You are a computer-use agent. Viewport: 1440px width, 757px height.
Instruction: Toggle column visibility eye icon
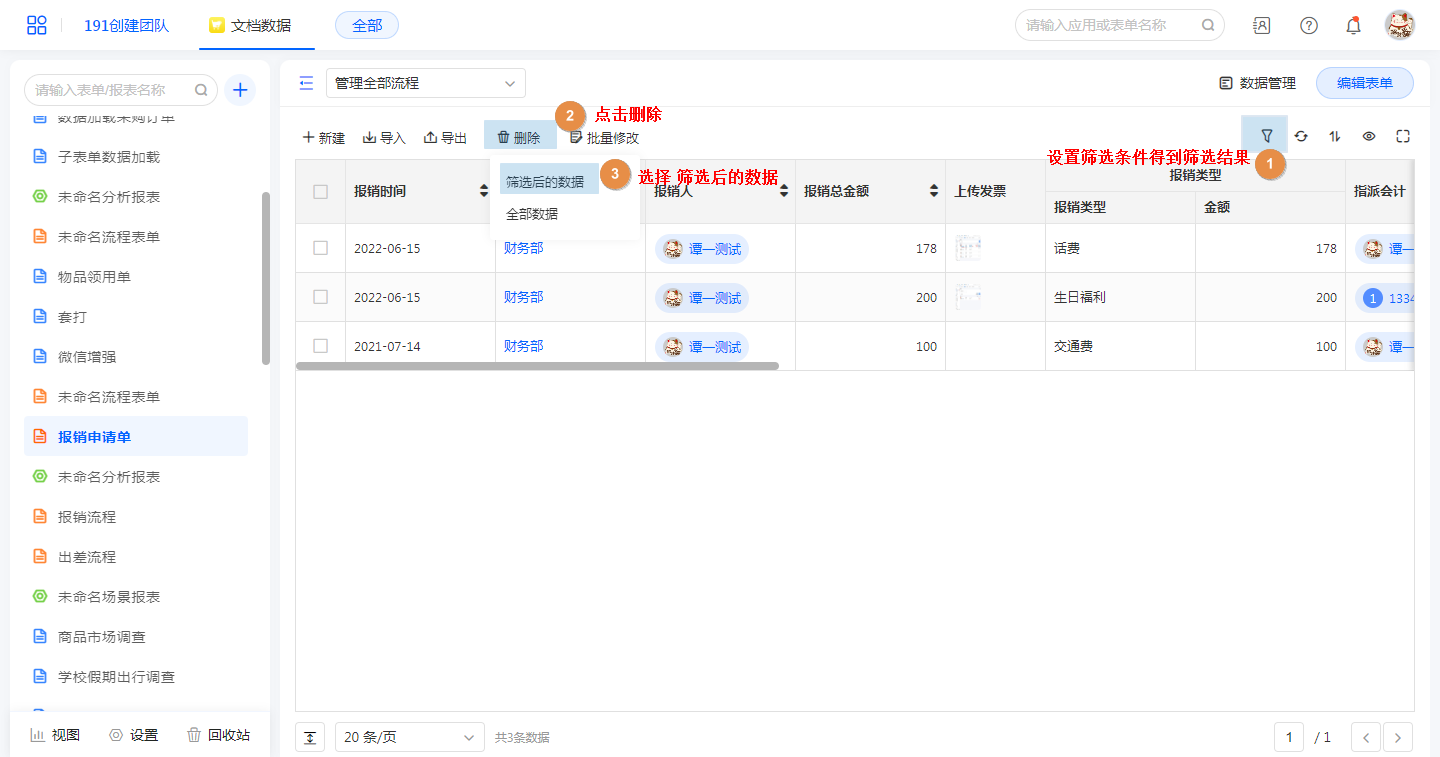coord(1369,137)
